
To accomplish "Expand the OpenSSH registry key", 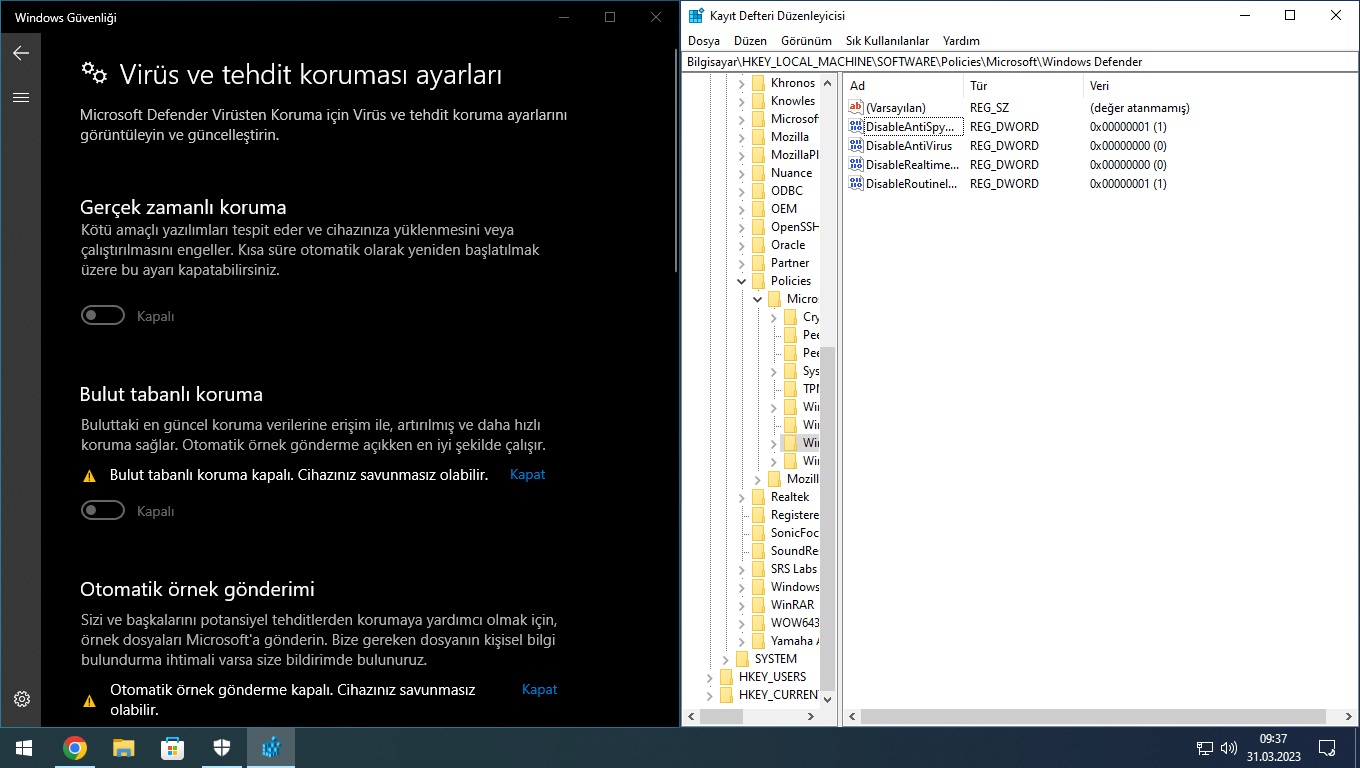I will point(741,227).
